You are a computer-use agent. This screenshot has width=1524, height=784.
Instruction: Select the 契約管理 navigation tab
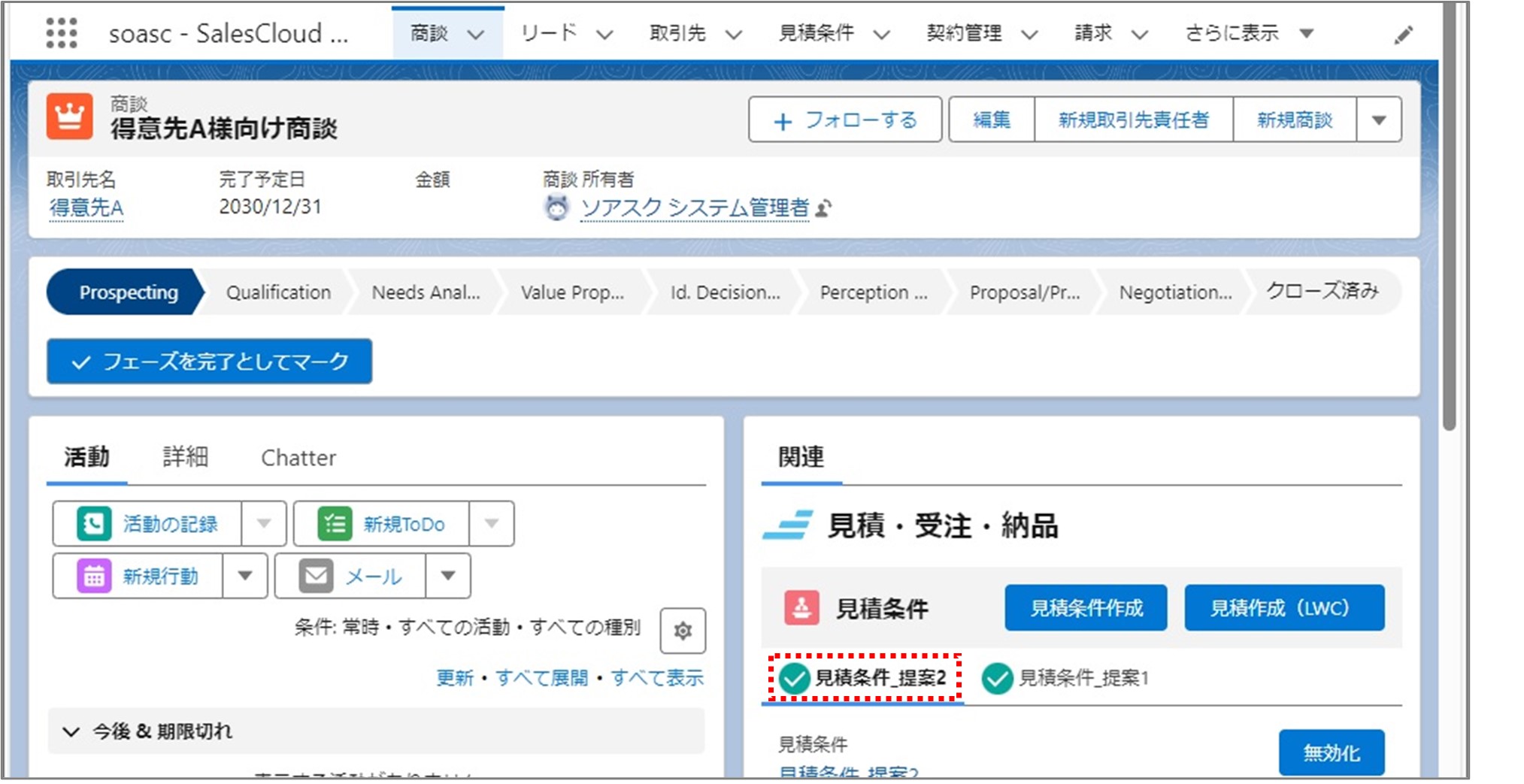[964, 33]
